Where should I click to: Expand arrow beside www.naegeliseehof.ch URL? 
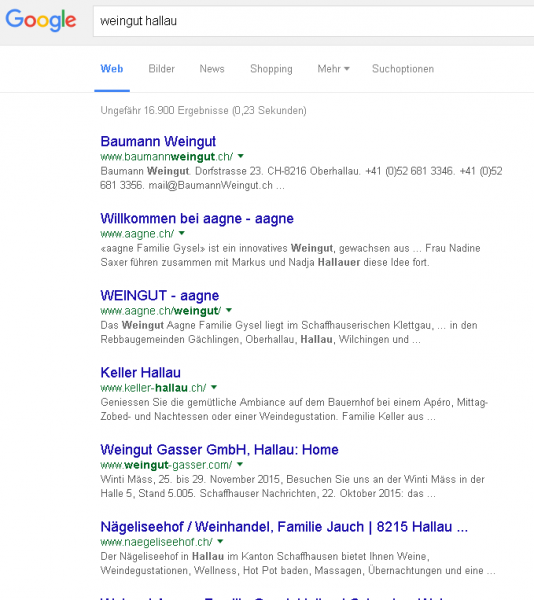click(x=220, y=541)
